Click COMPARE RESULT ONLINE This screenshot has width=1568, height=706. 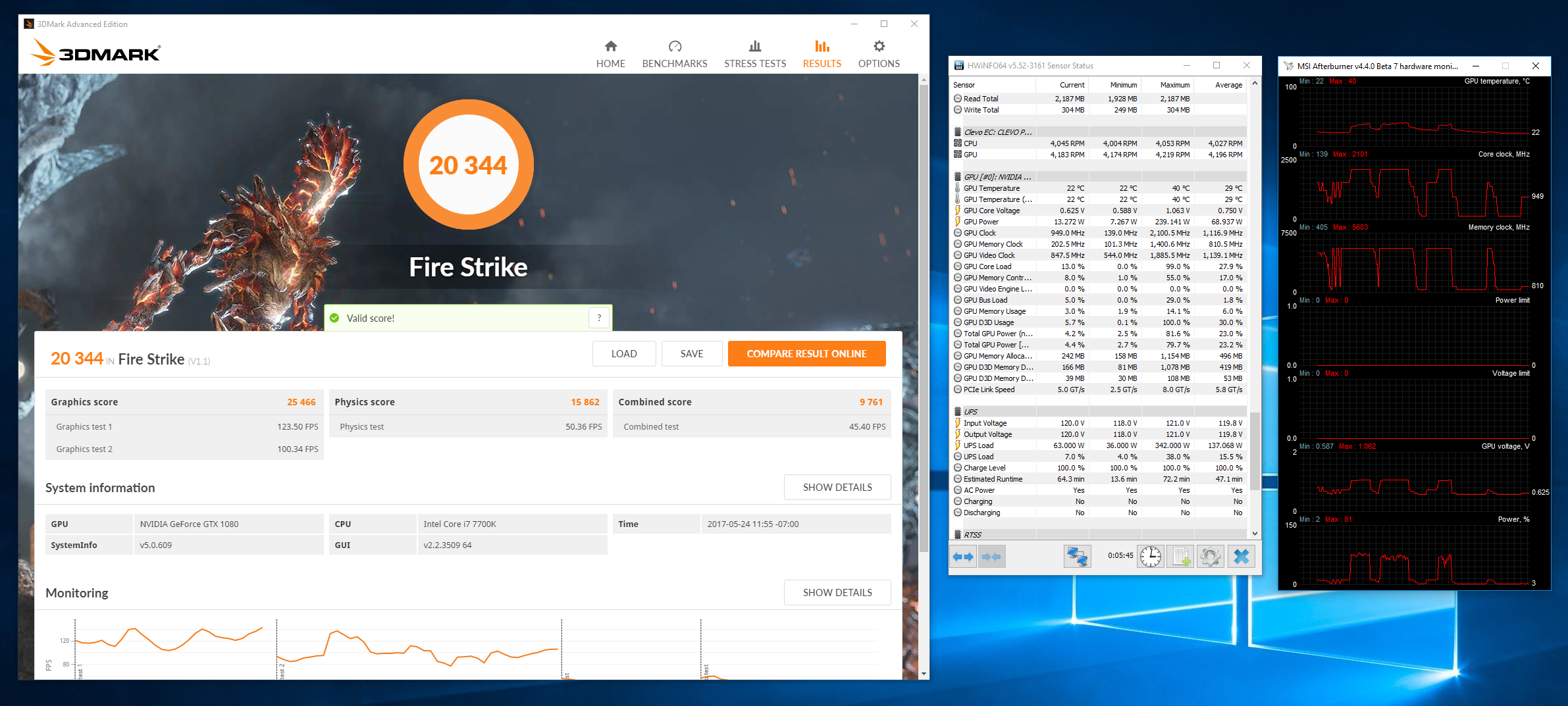(806, 354)
